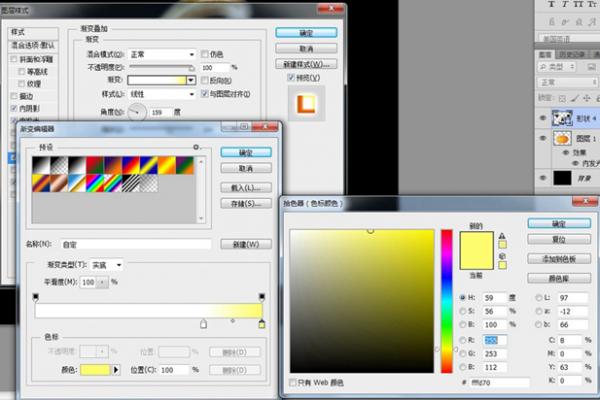Click the layer style preview thumbnail
The width and height of the screenshot is (600, 400).
coord(301,102)
